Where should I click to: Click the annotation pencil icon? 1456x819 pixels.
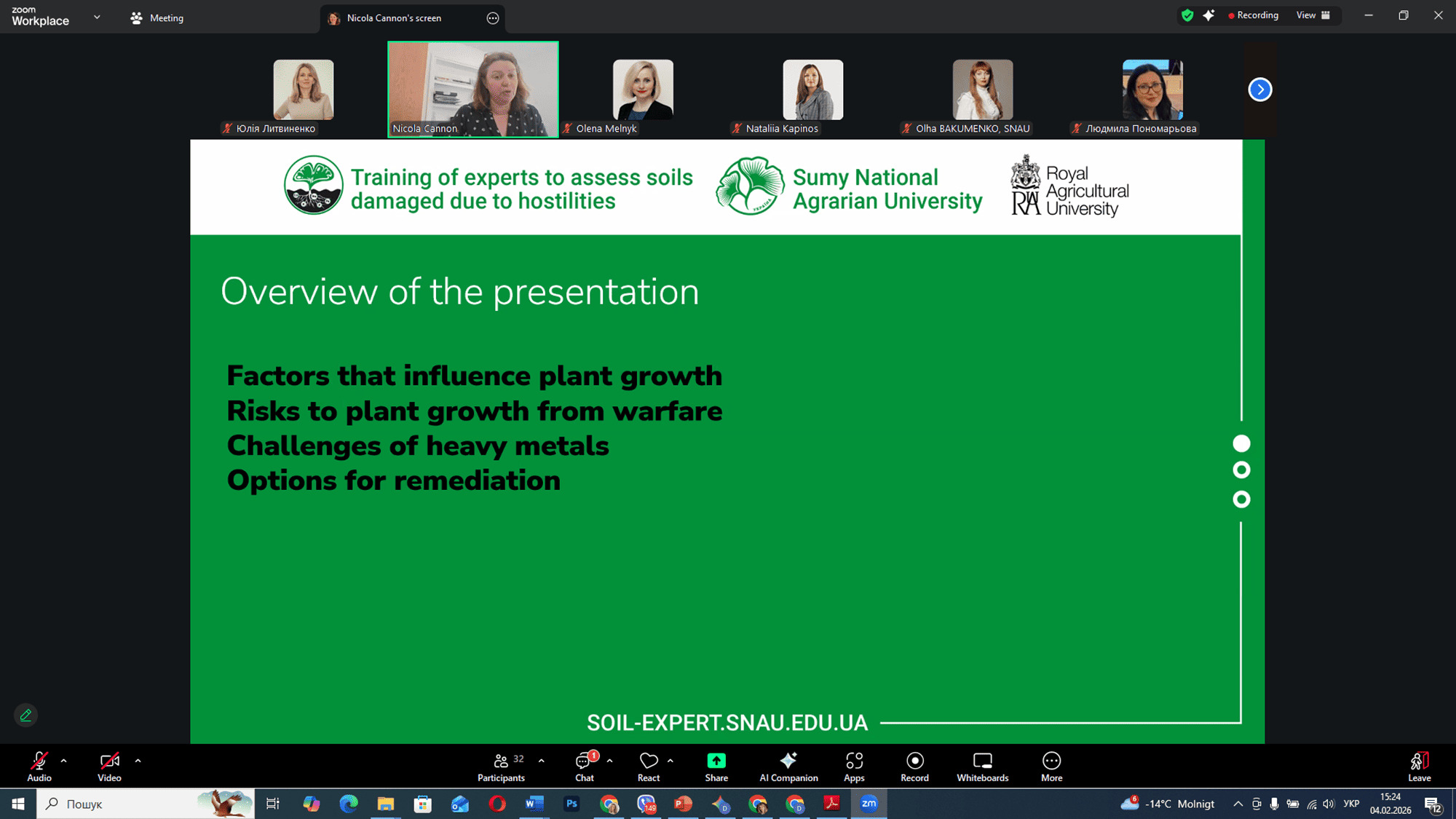tap(26, 716)
